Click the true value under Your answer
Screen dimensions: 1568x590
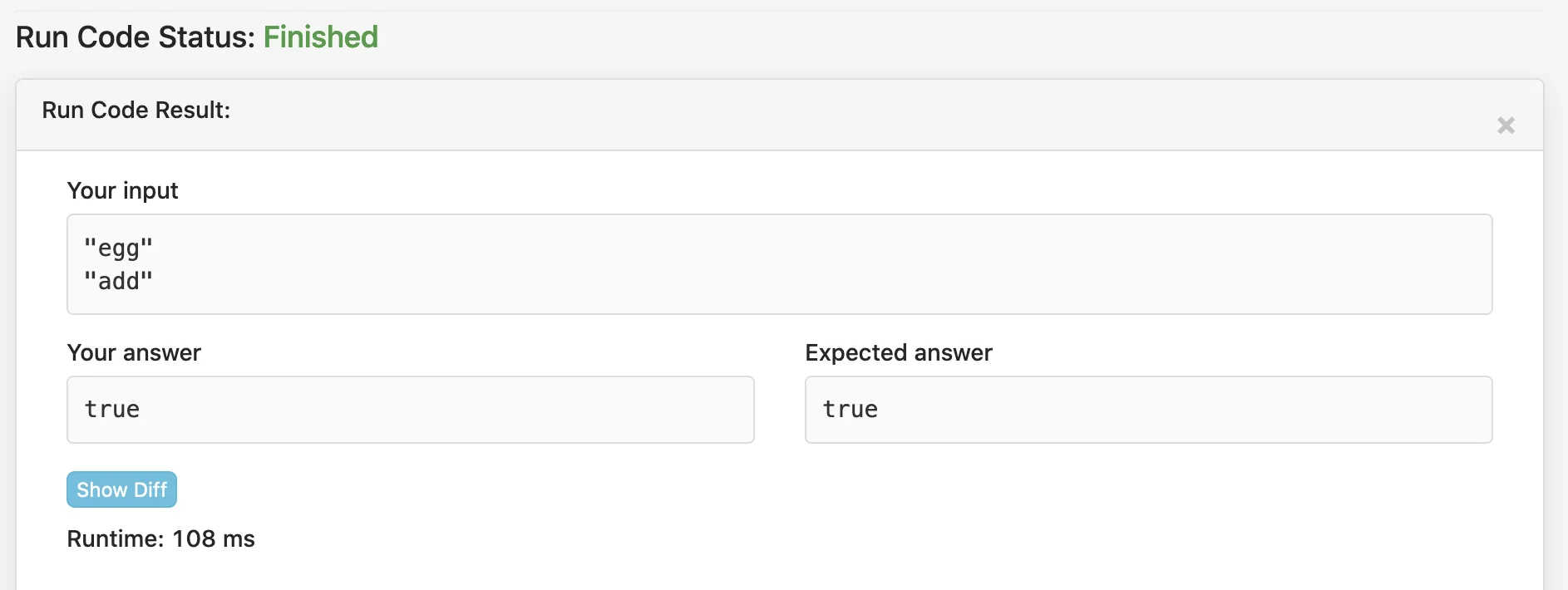[x=112, y=409]
